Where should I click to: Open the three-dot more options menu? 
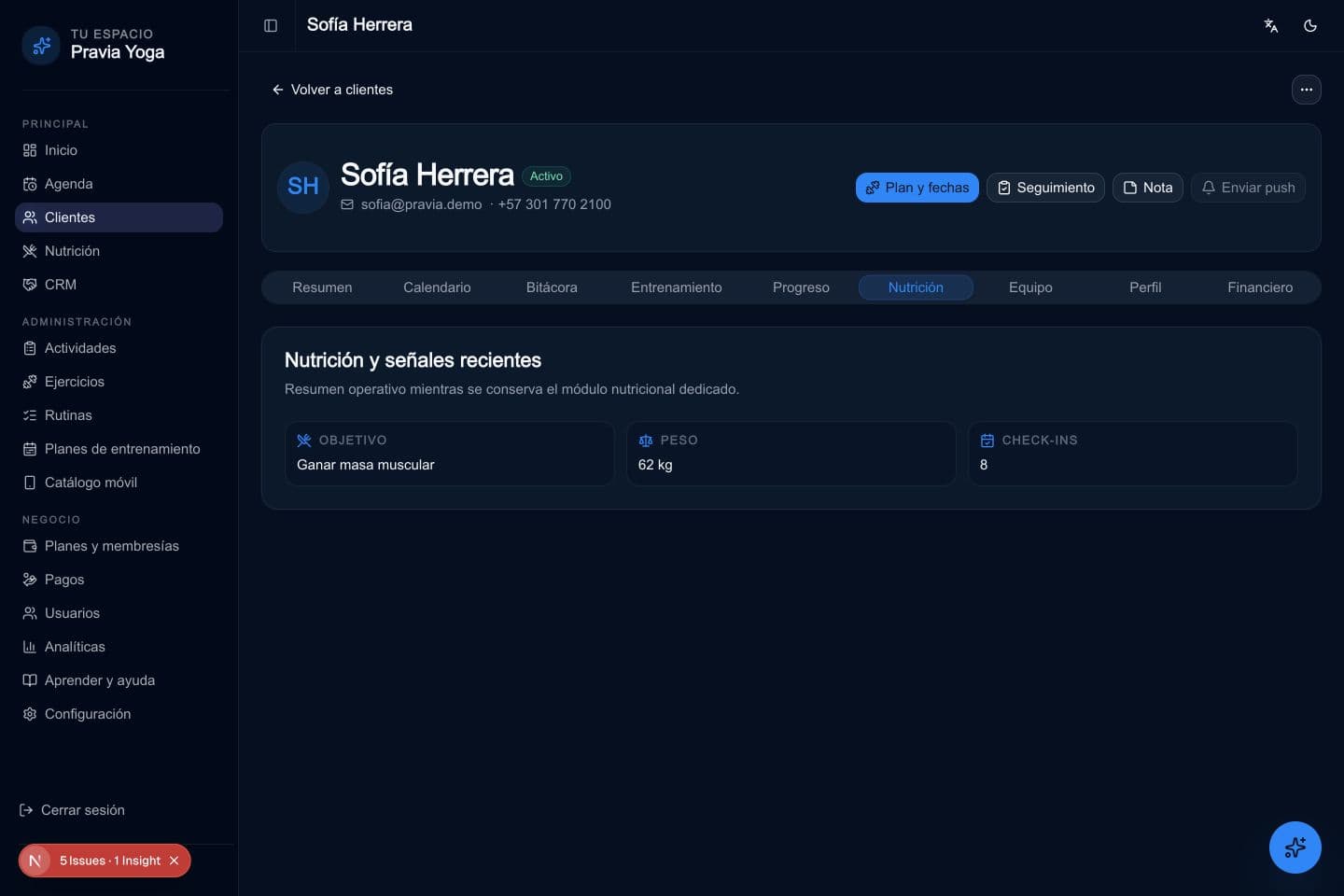tap(1307, 90)
